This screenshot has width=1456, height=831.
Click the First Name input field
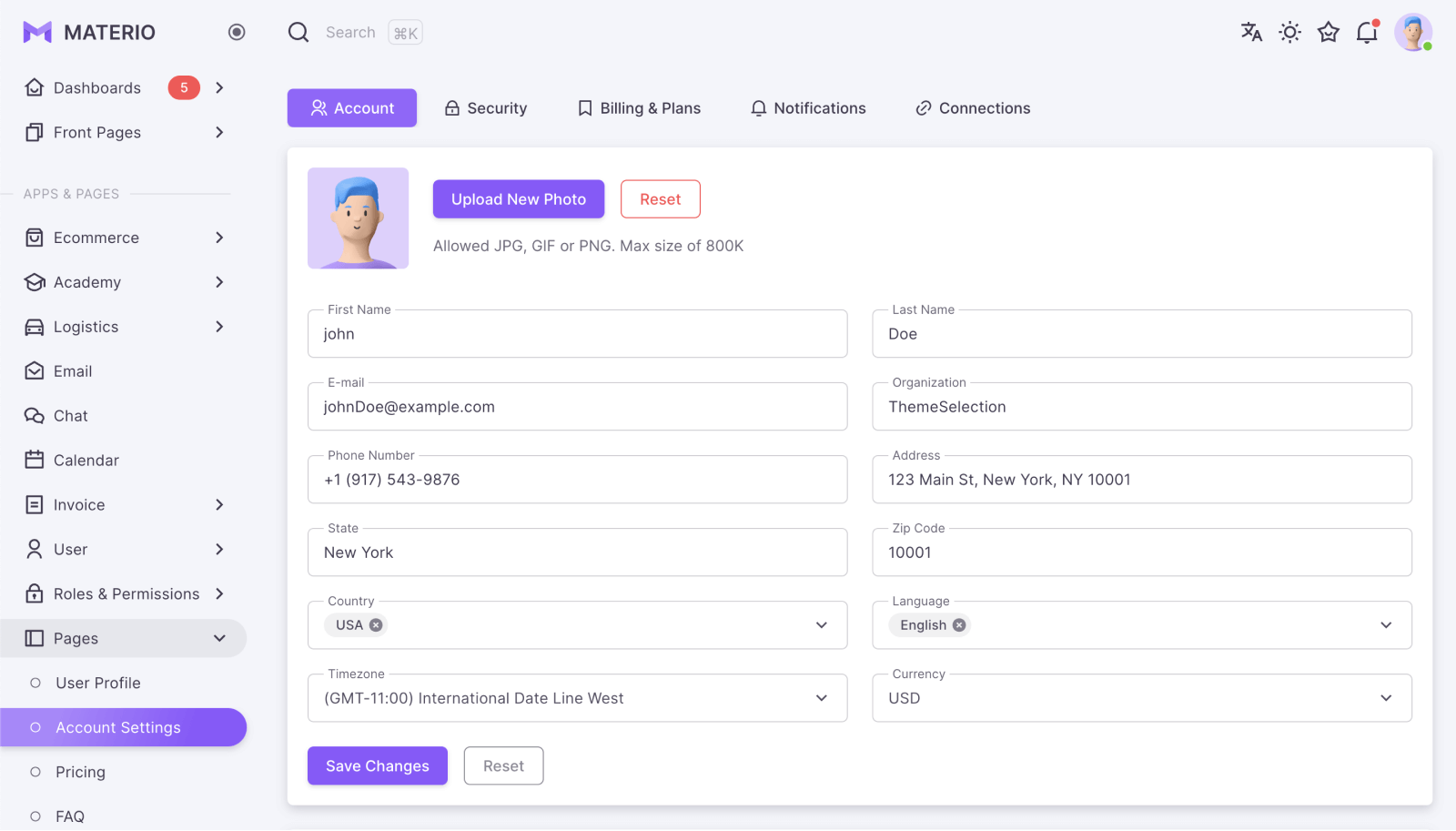click(x=577, y=334)
